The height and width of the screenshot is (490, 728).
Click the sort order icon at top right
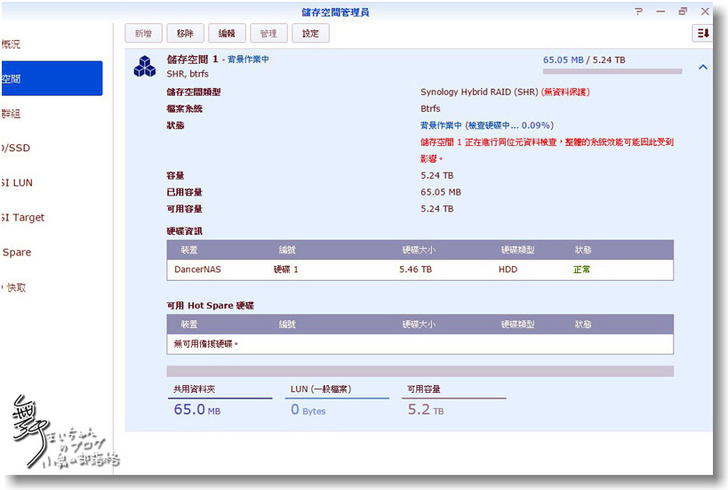(x=702, y=33)
